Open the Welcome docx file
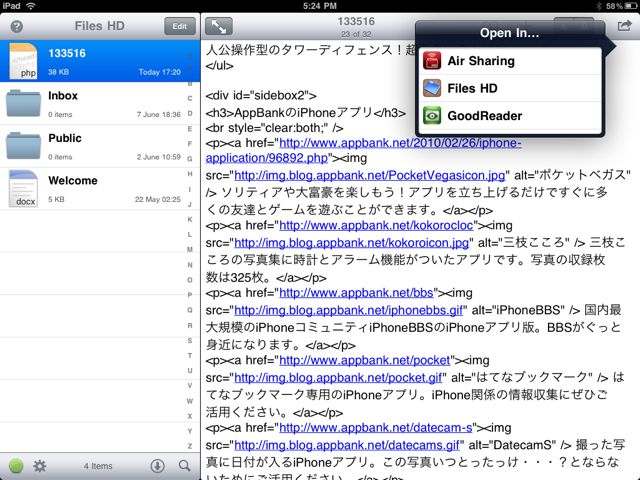 (100, 189)
